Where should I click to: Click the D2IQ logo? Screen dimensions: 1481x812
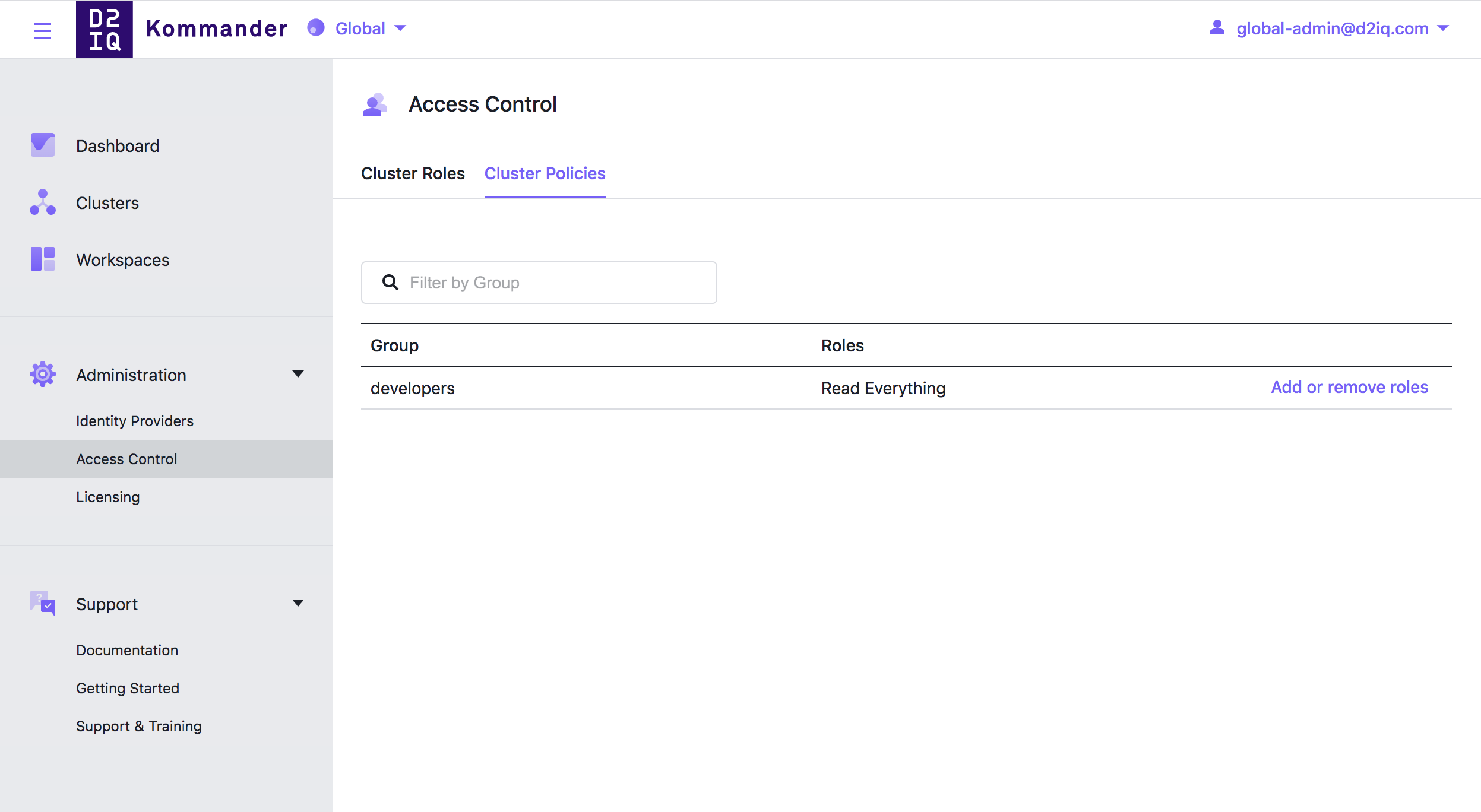coord(105,29)
